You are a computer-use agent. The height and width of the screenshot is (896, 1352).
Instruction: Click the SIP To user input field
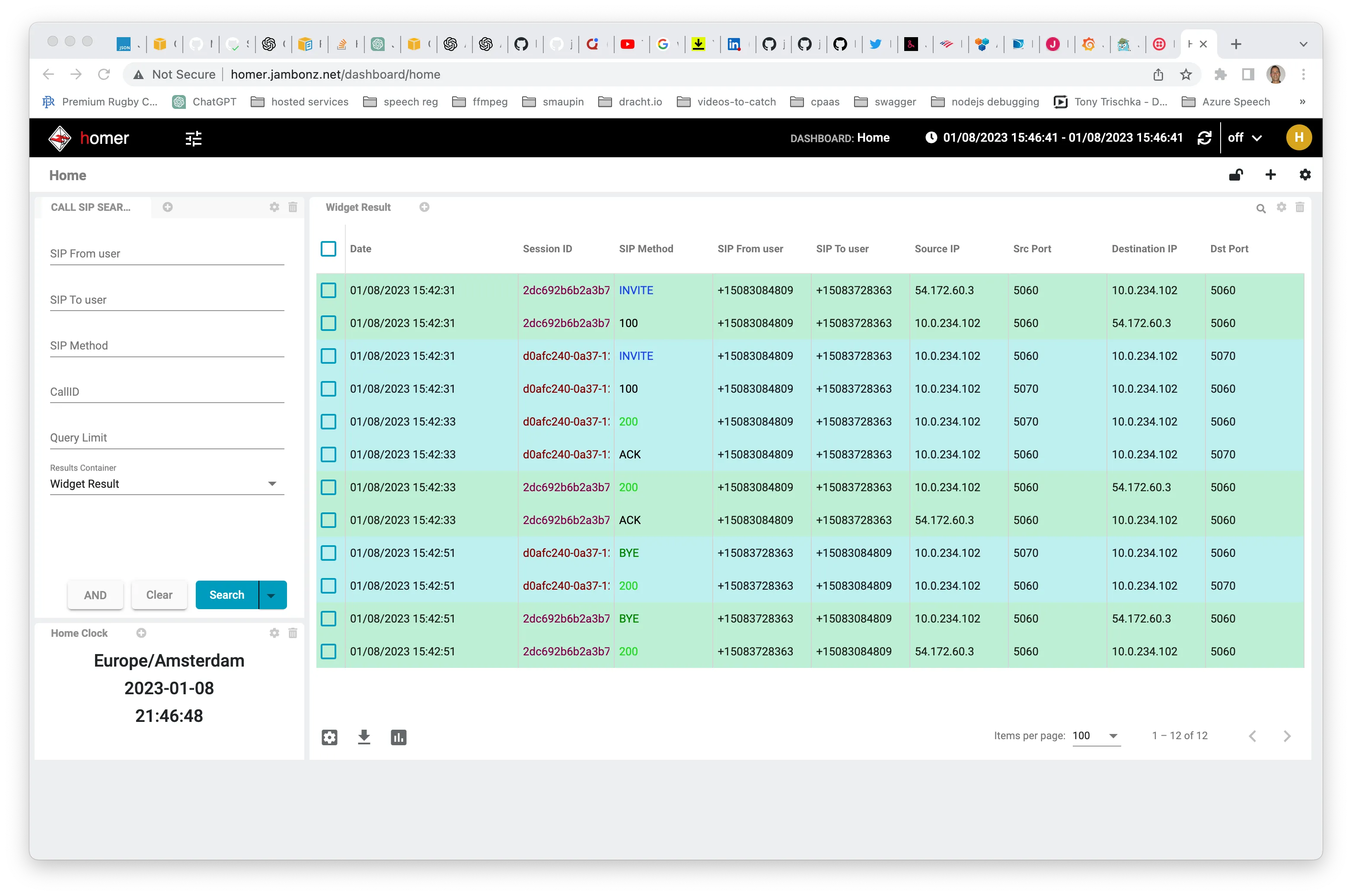click(167, 300)
